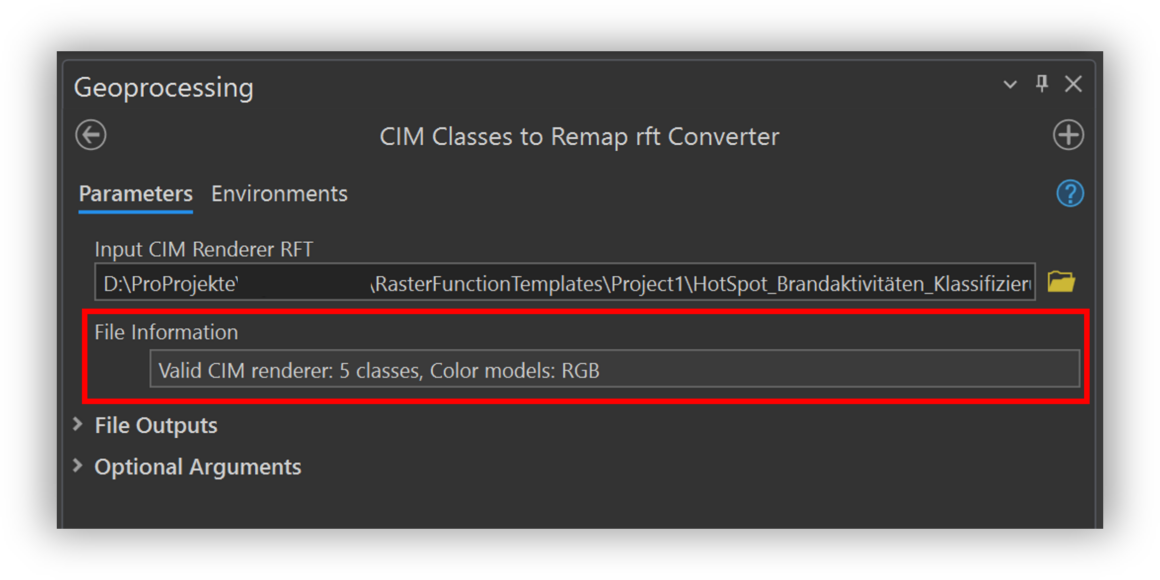Screen dimensions: 1160x580
Task: Open the tool help question mark
Action: (1070, 194)
